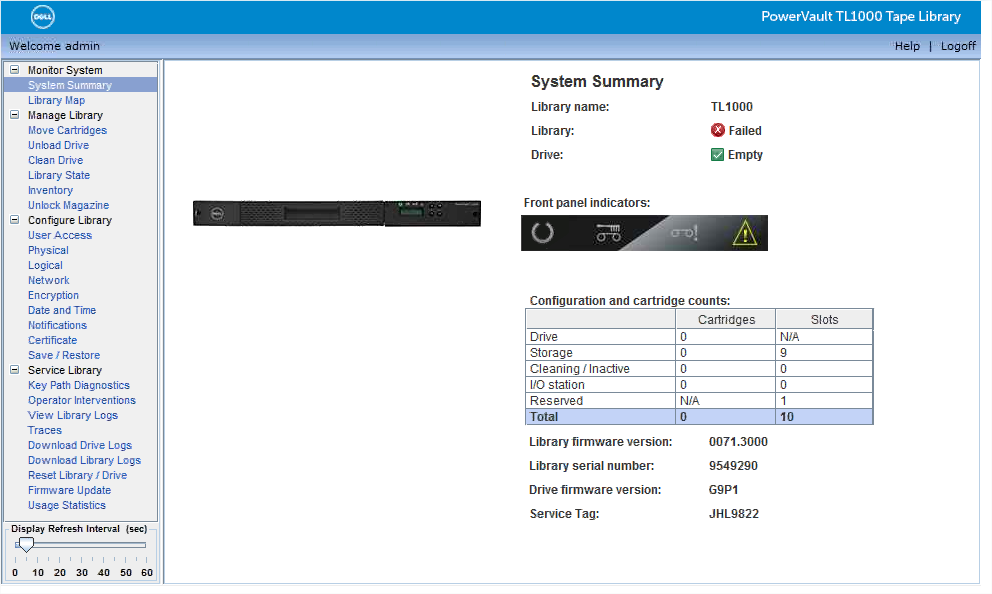The image size is (992, 594).
Task: Open the Help menu item
Action: (907, 45)
